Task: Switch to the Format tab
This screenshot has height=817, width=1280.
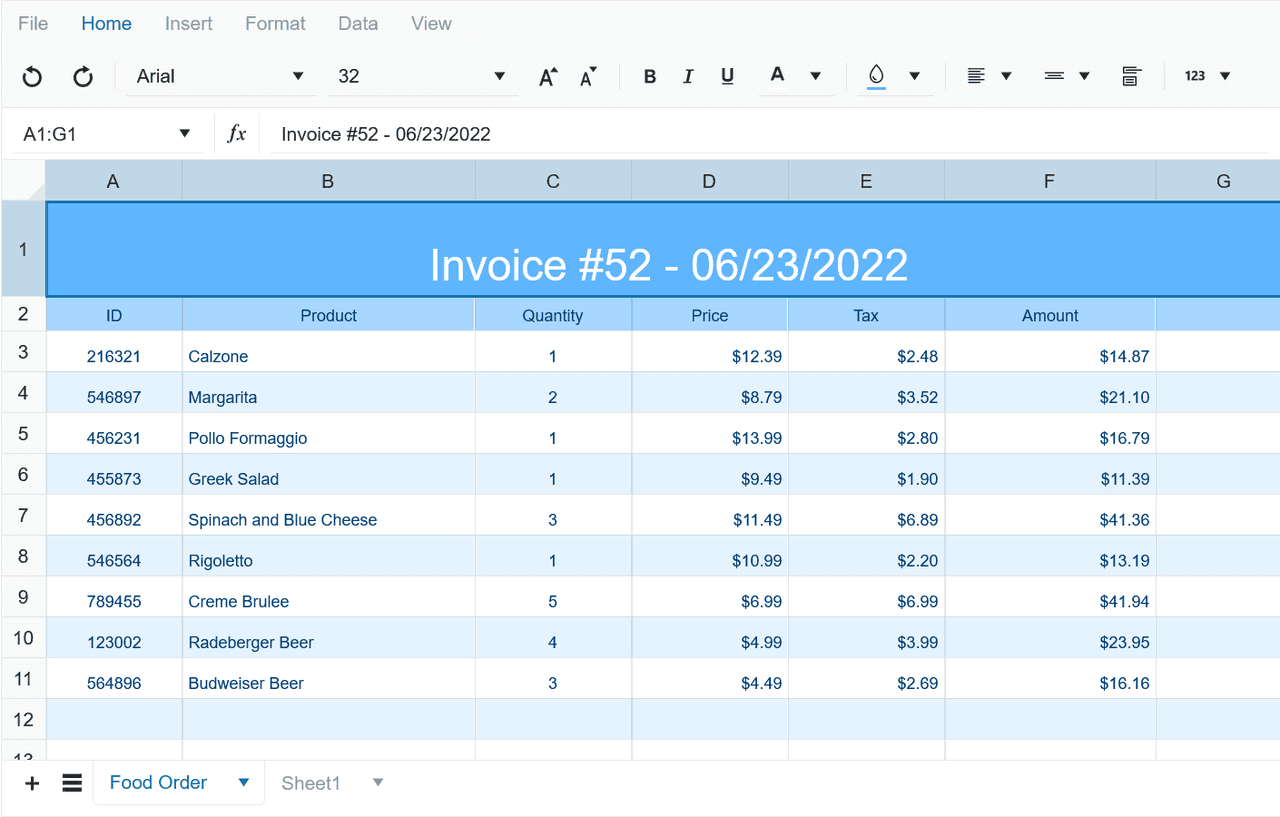Action: pos(276,23)
